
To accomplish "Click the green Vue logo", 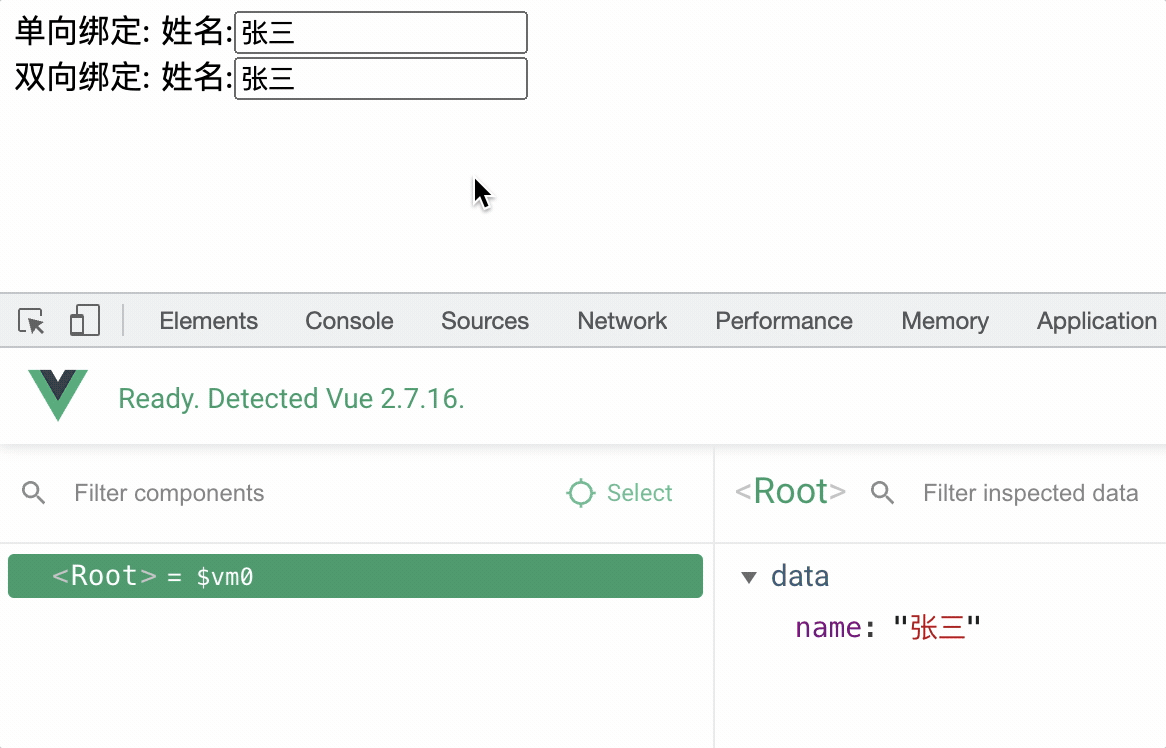I will point(58,395).
